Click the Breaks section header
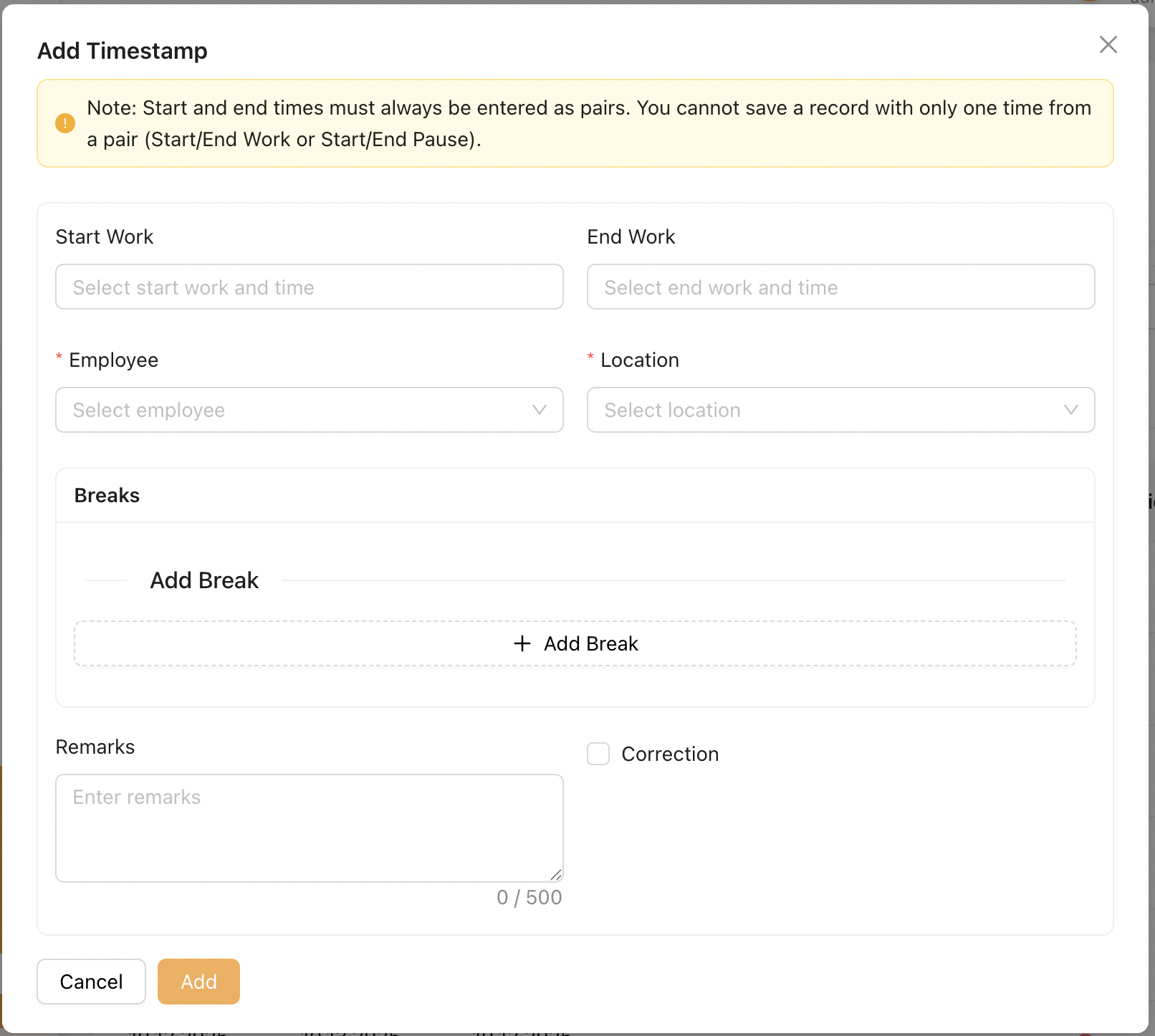Viewport: 1155px width, 1036px height. (x=107, y=495)
